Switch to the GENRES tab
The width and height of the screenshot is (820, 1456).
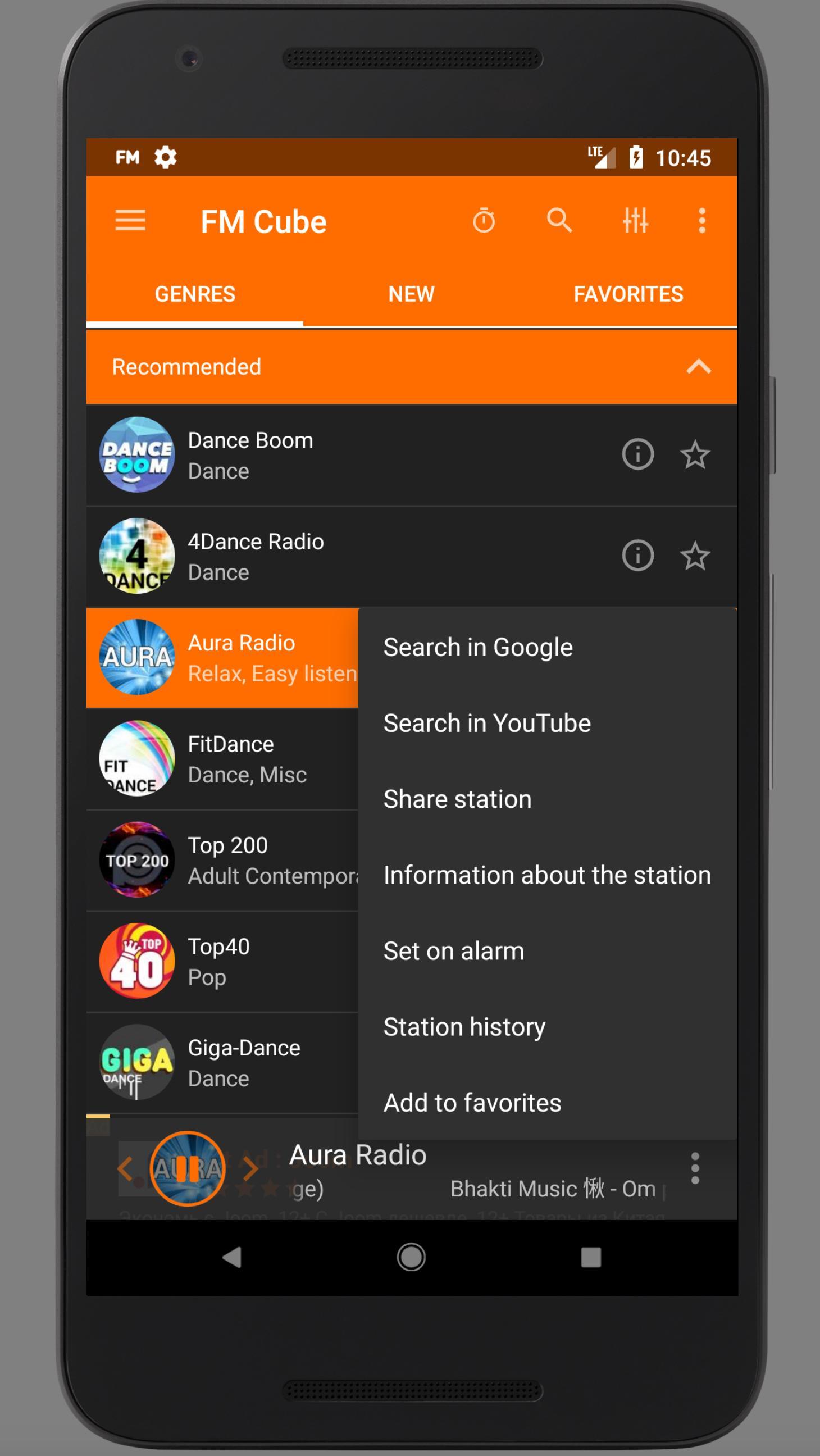tap(195, 294)
